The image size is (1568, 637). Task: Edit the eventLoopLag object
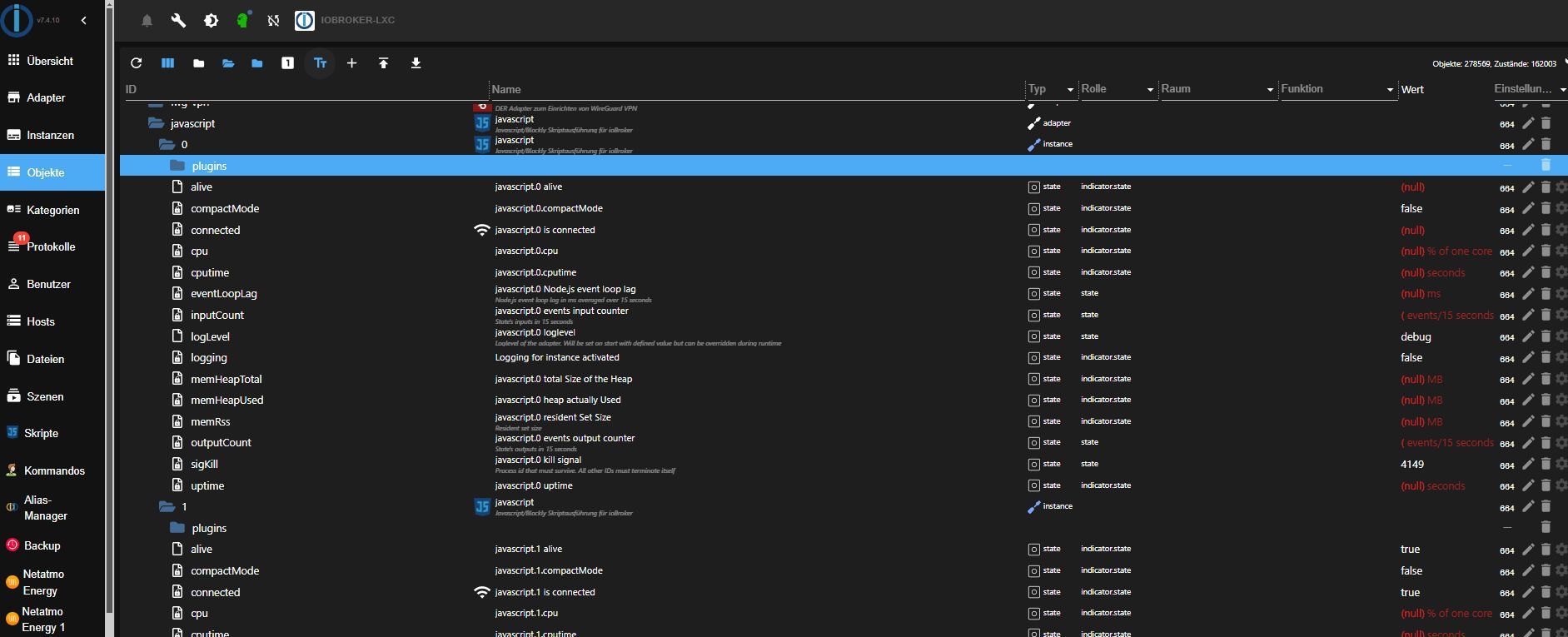[x=1528, y=293]
